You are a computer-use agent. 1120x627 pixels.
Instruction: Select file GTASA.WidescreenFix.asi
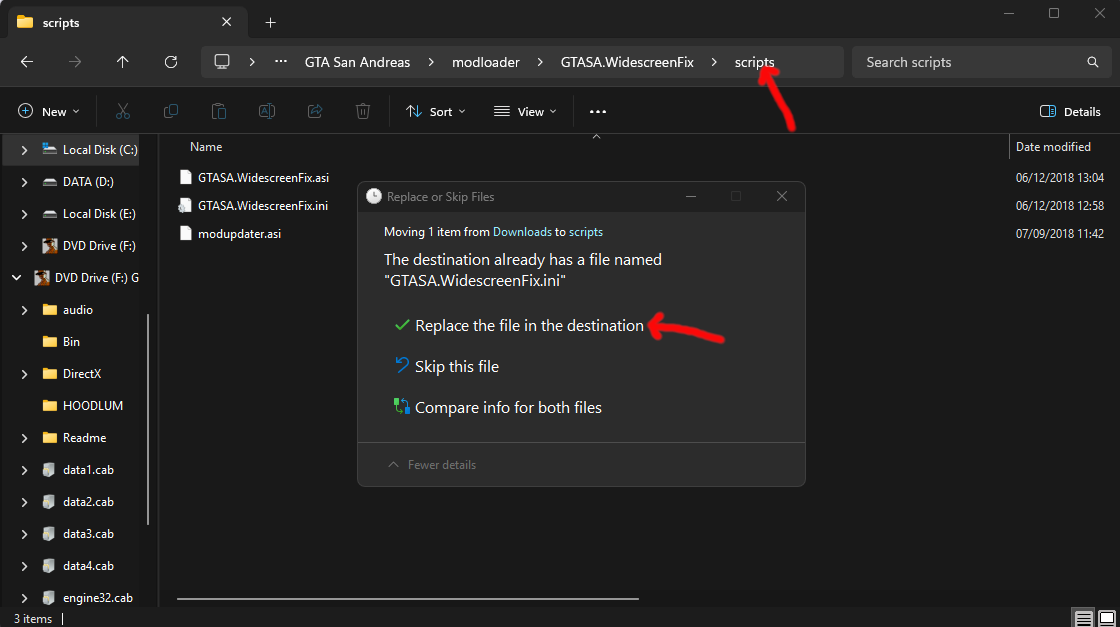pos(254,178)
